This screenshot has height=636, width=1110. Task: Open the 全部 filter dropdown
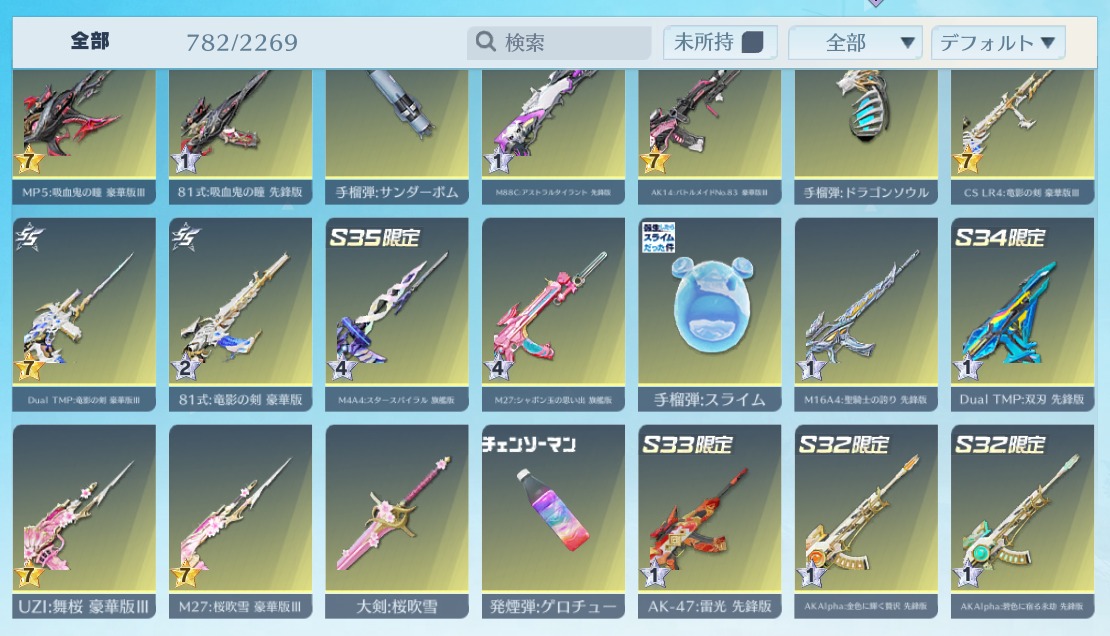click(x=855, y=42)
